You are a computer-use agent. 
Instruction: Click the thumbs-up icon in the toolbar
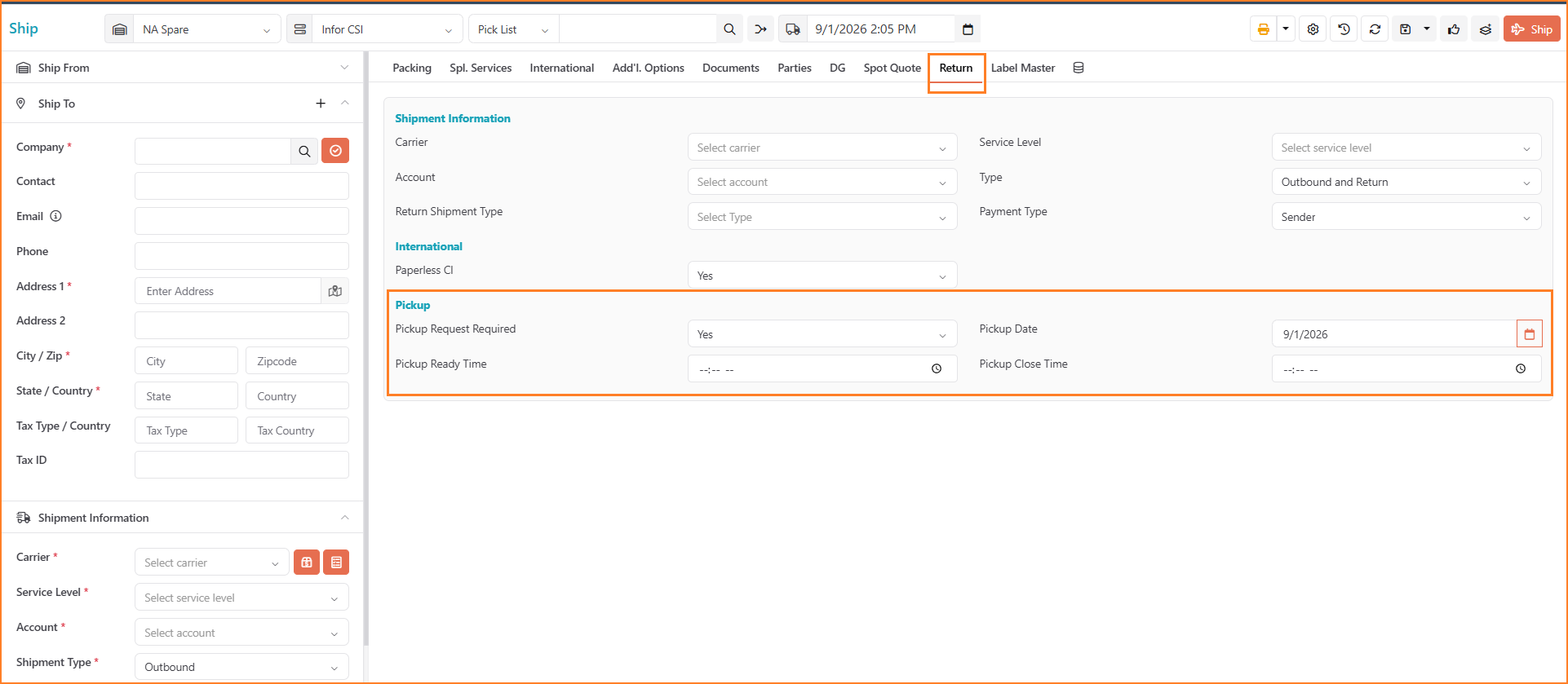(x=1454, y=29)
